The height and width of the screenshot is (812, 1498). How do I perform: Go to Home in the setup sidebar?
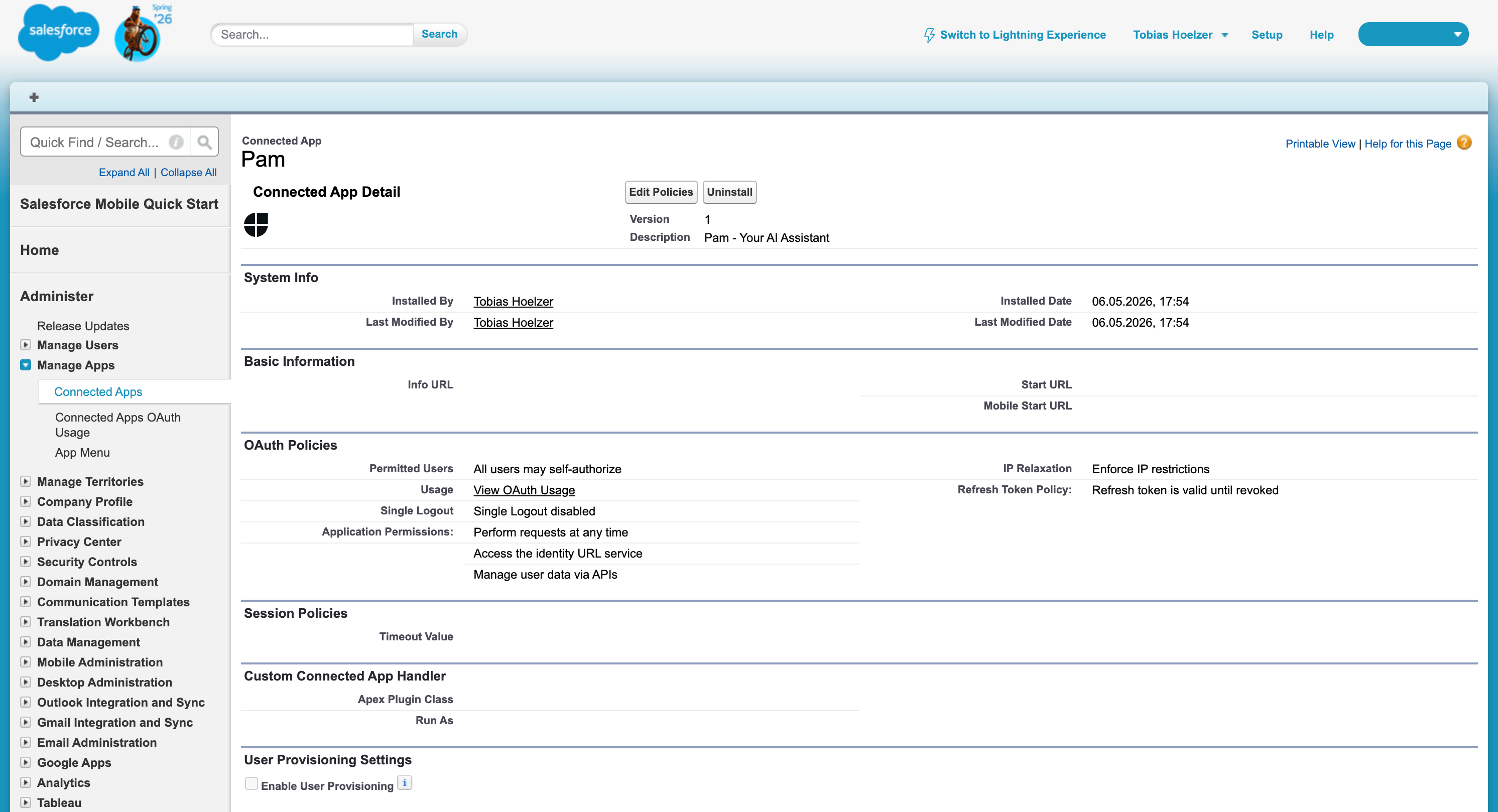pyautogui.click(x=40, y=250)
